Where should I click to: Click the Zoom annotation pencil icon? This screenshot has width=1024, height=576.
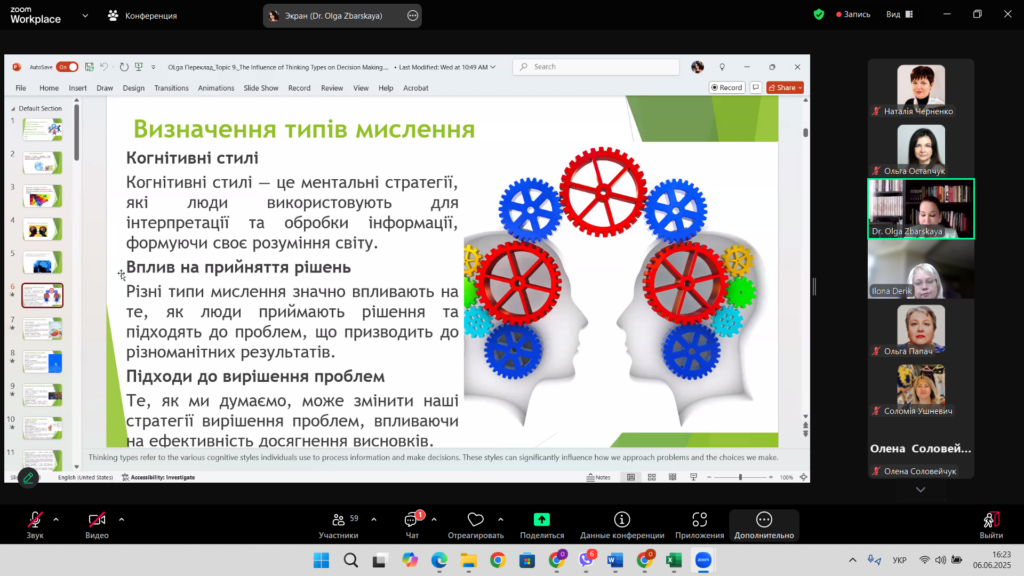coord(28,478)
